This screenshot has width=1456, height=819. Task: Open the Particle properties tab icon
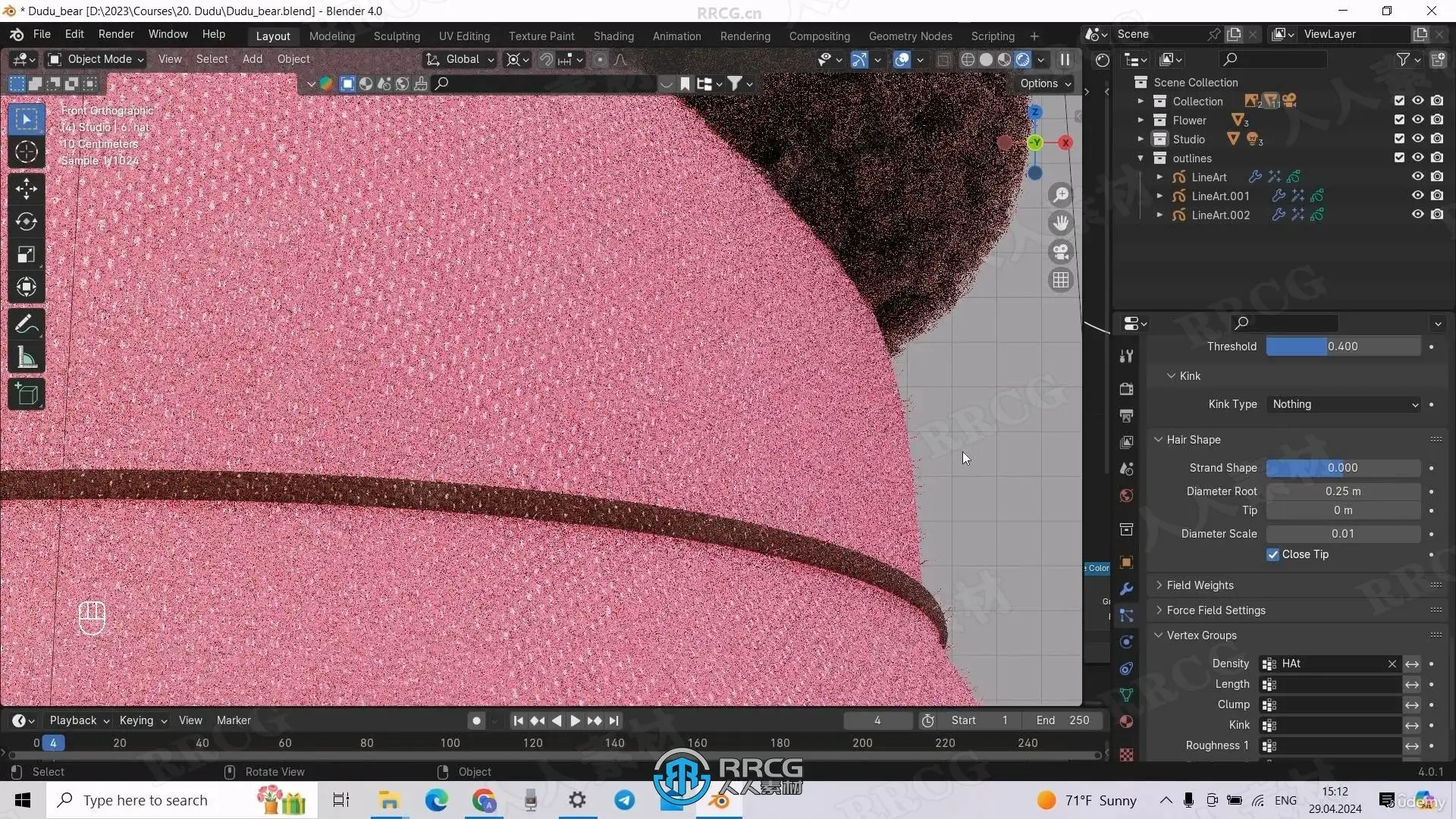(x=1126, y=616)
